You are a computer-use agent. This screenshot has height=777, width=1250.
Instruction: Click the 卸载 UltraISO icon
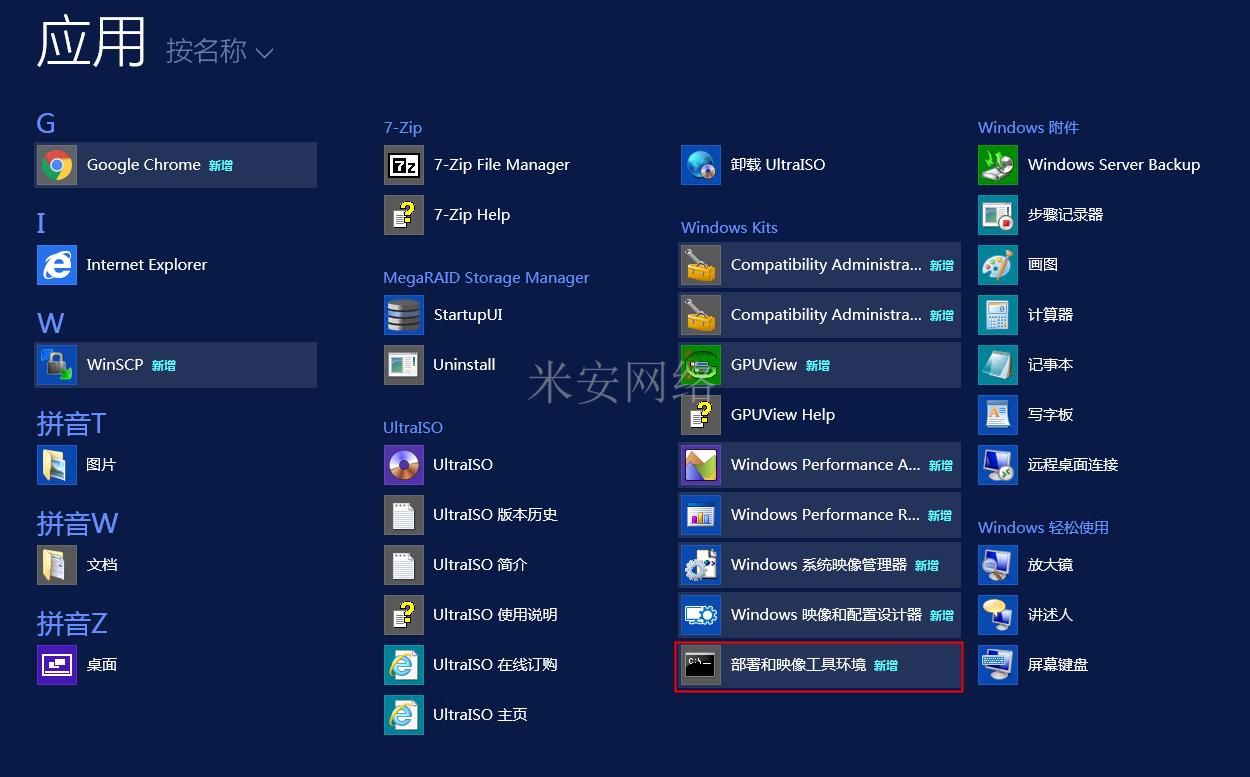[x=701, y=165]
